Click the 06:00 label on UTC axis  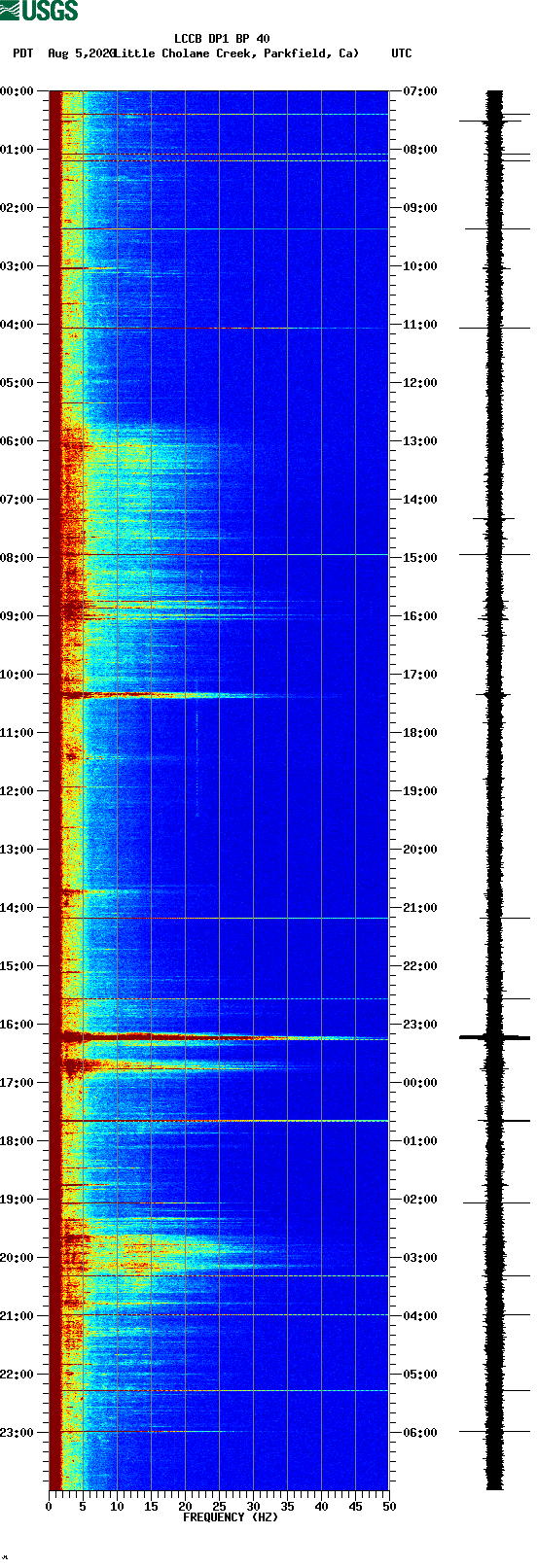420,1433
